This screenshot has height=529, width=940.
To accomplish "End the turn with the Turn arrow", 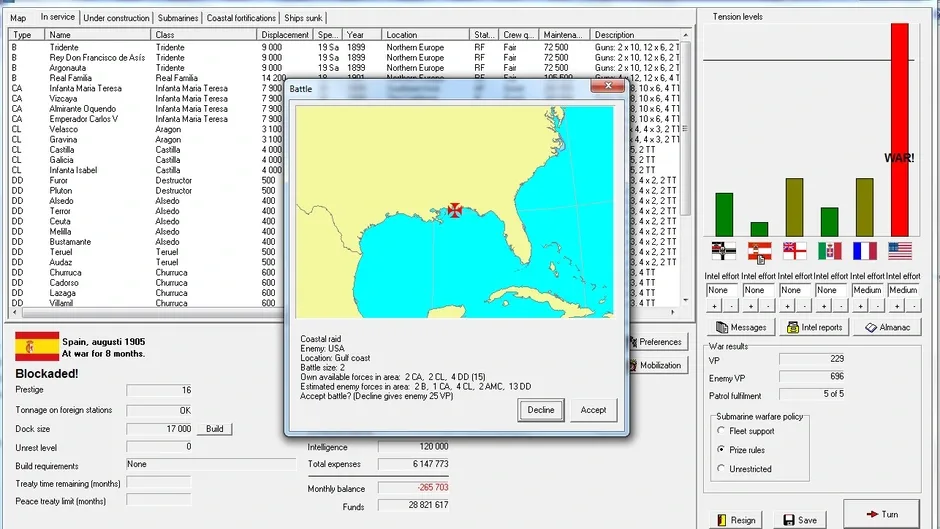I will point(882,514).
